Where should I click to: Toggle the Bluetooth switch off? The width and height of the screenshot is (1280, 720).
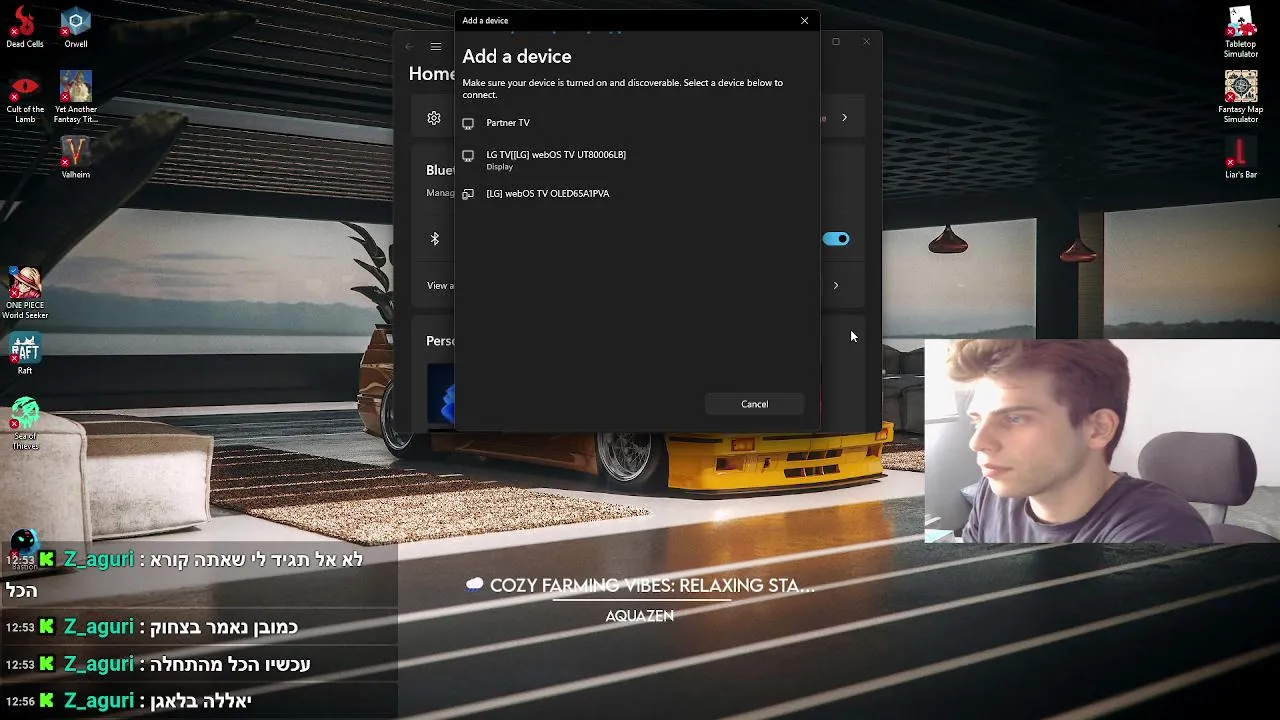tap(836, 239)
